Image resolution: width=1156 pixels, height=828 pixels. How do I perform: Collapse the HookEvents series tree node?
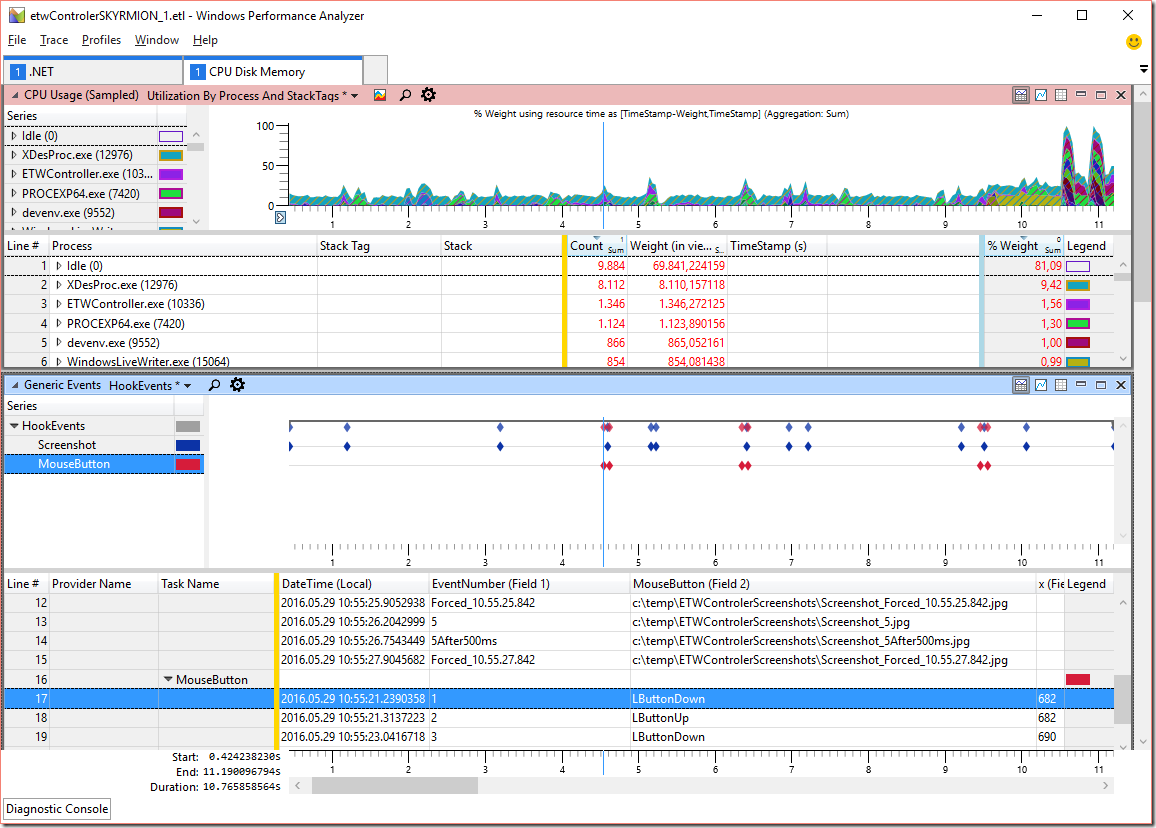point(14,425)
